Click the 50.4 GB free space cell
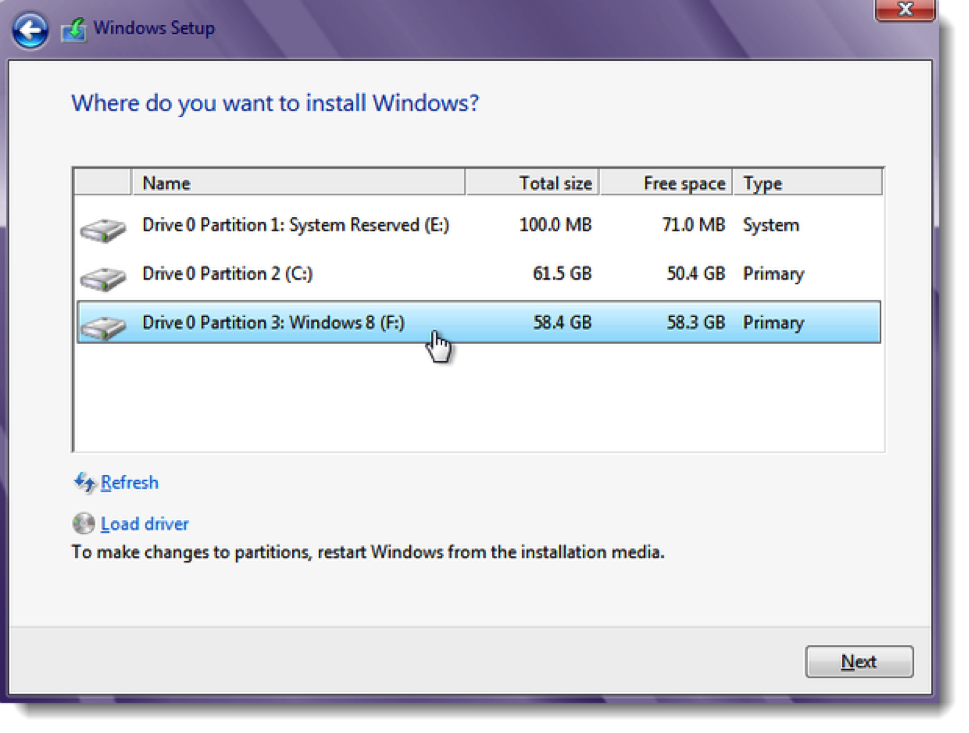 696,274
